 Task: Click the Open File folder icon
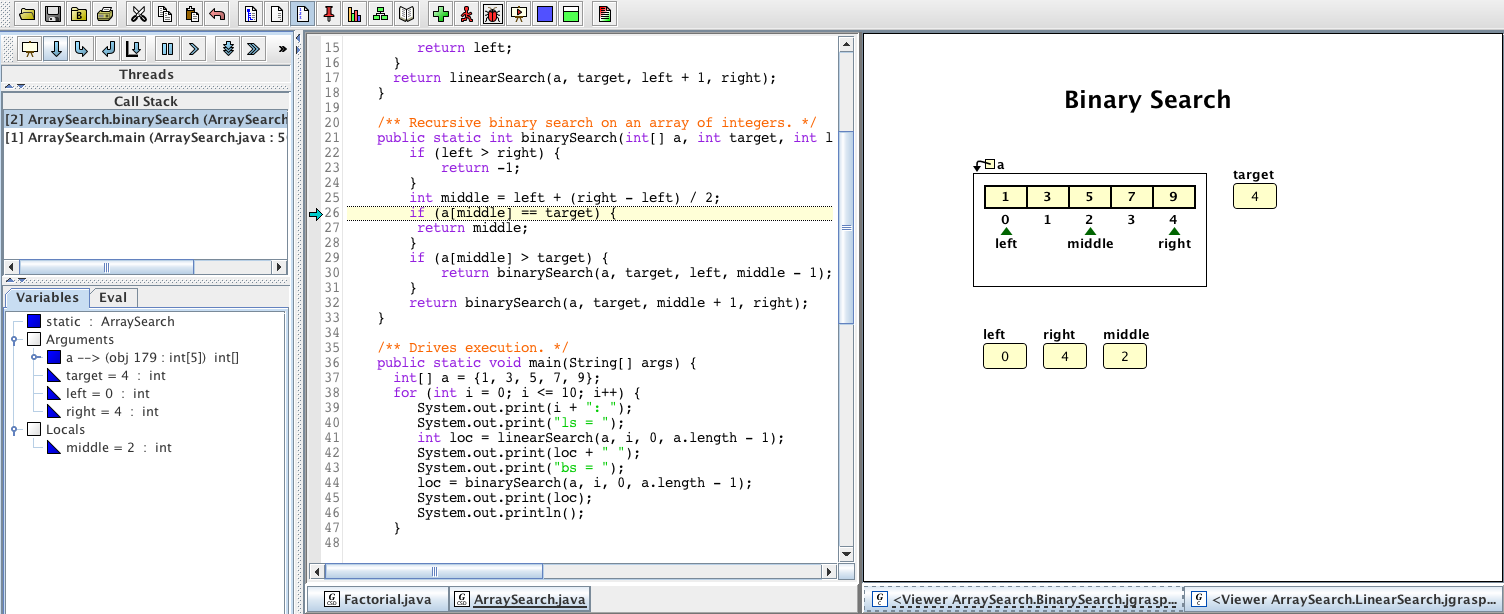click(x=27, y=14)
